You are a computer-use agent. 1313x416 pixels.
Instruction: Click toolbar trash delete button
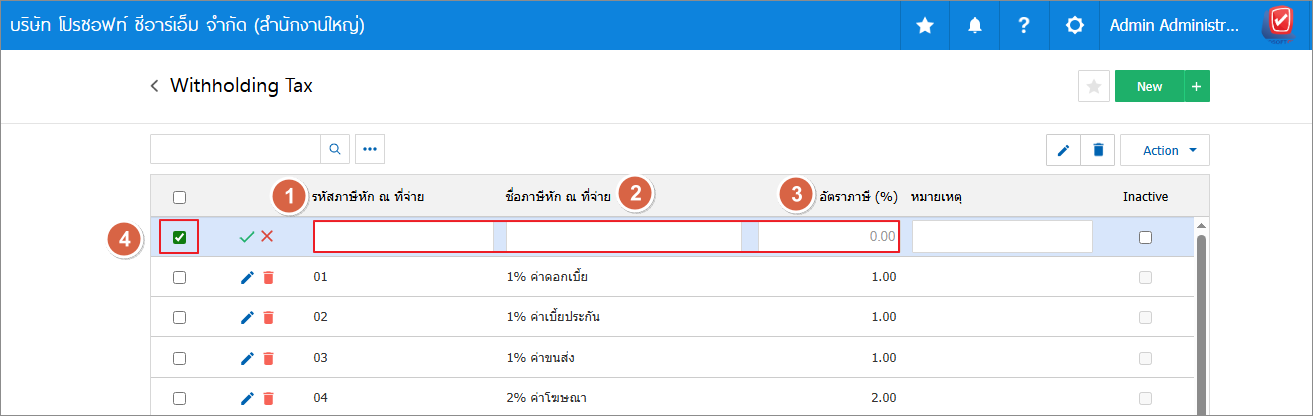pyautogui.click(x=1098, y=150)
